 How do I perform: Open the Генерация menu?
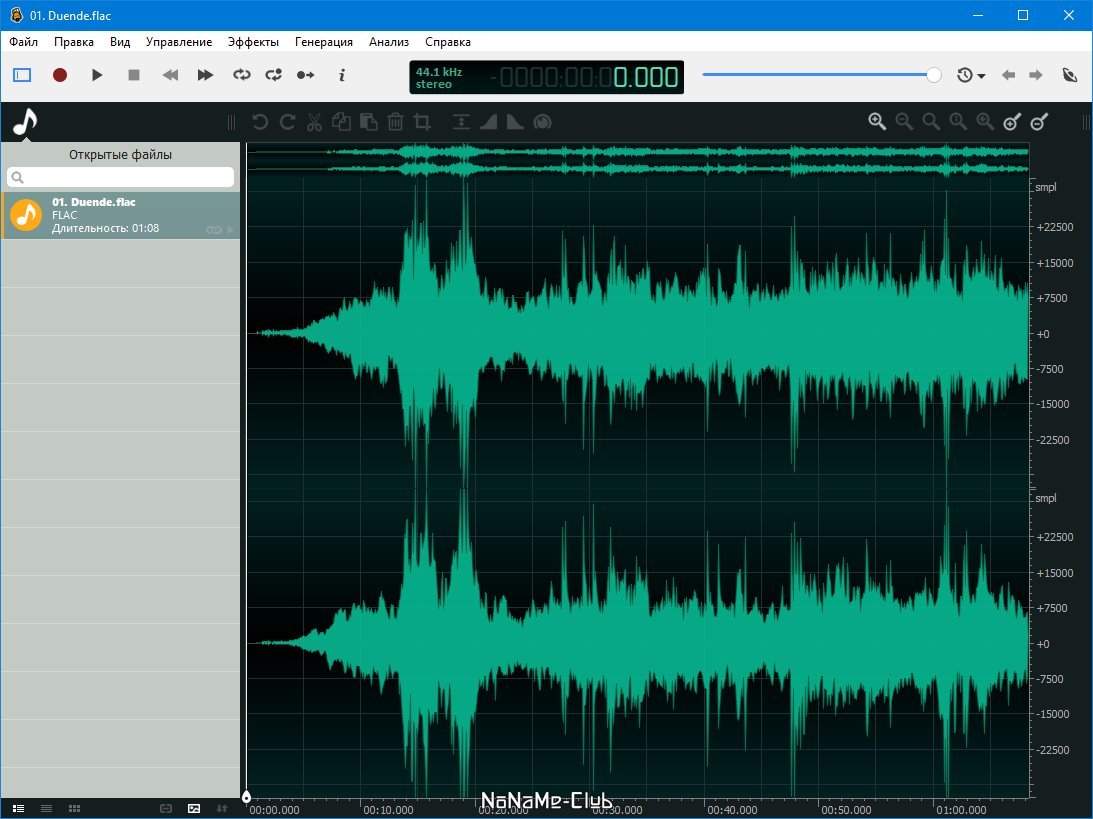click(324, 42)
